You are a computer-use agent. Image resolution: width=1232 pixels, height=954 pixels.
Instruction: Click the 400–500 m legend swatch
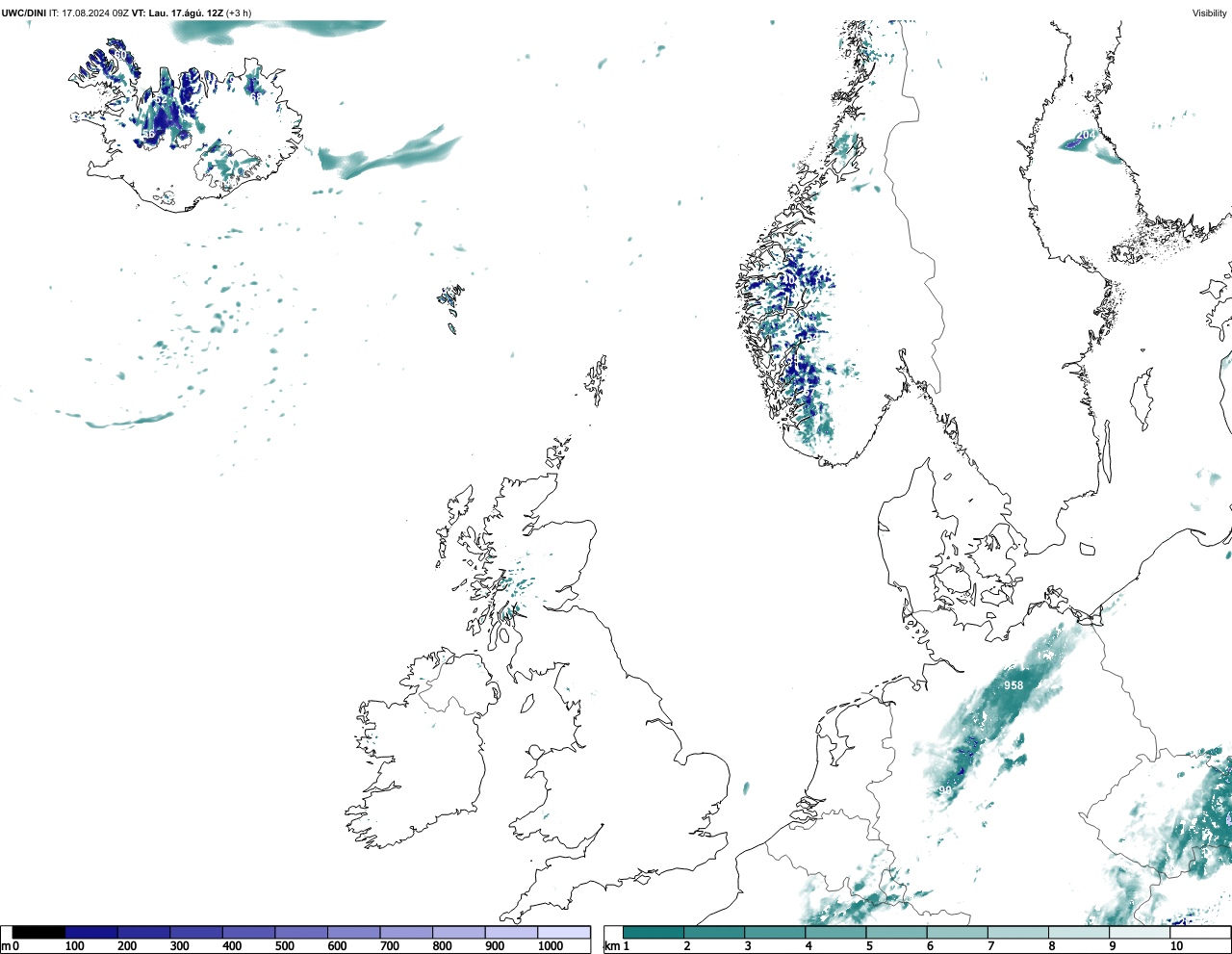pos(249,932)
